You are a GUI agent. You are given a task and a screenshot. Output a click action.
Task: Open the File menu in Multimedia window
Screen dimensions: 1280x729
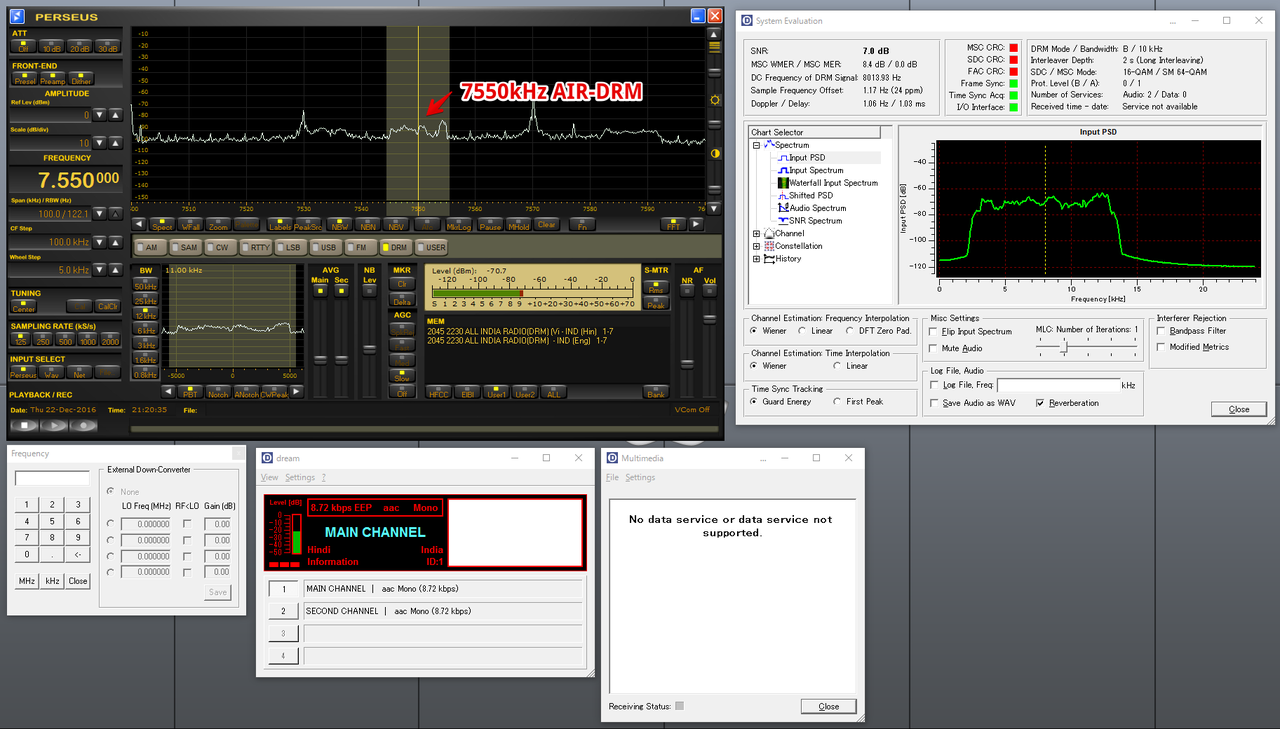coord(612,478)
